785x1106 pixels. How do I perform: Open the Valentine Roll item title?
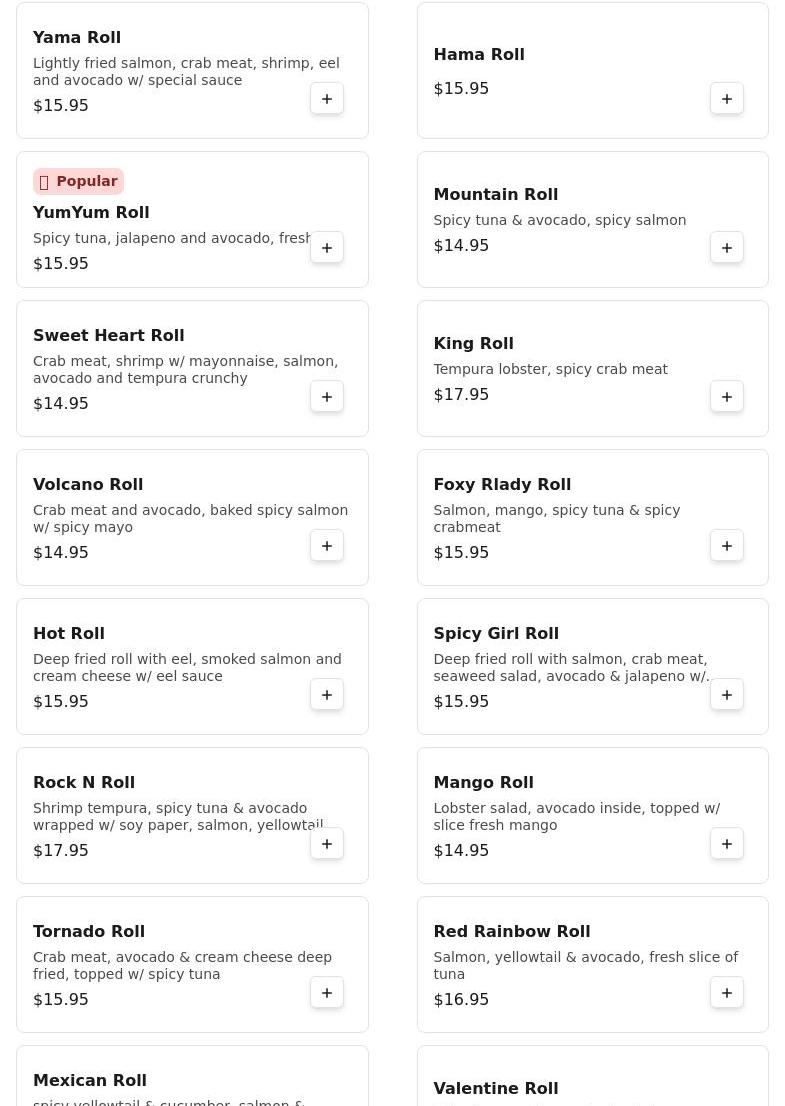tap(496, 1088)
